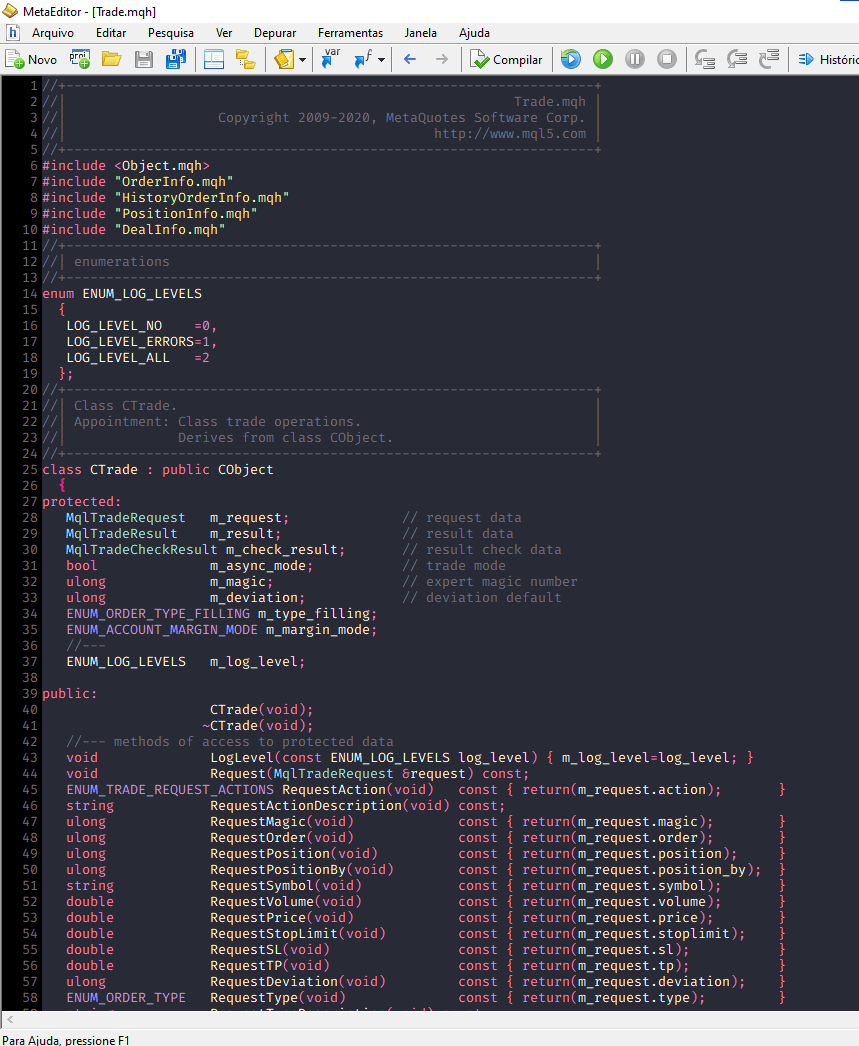Save the current file using the diskette icon

(x=142, y=59)
